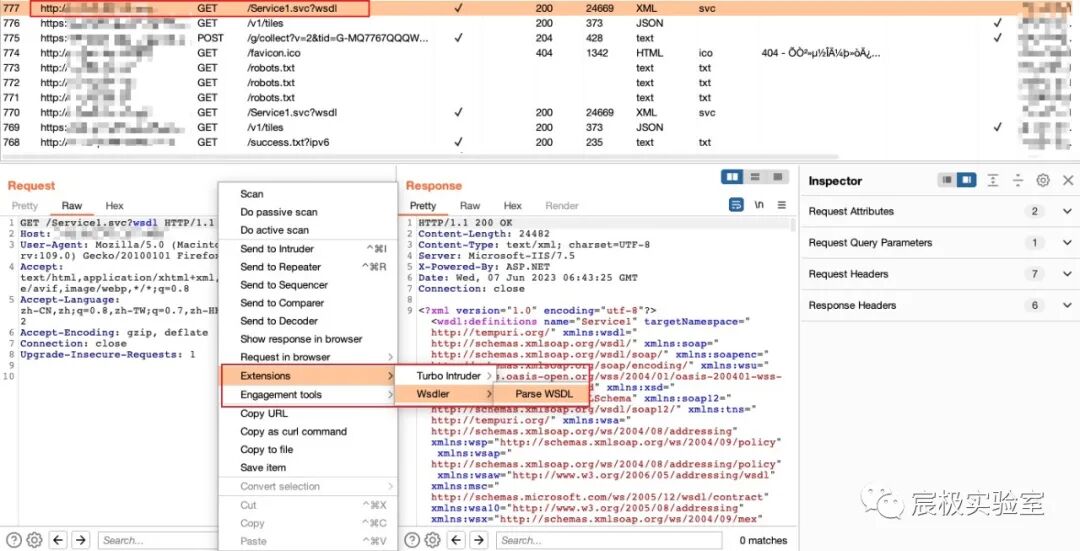Expand all Inspector sections icon
1080x551 pixels.
993,180
